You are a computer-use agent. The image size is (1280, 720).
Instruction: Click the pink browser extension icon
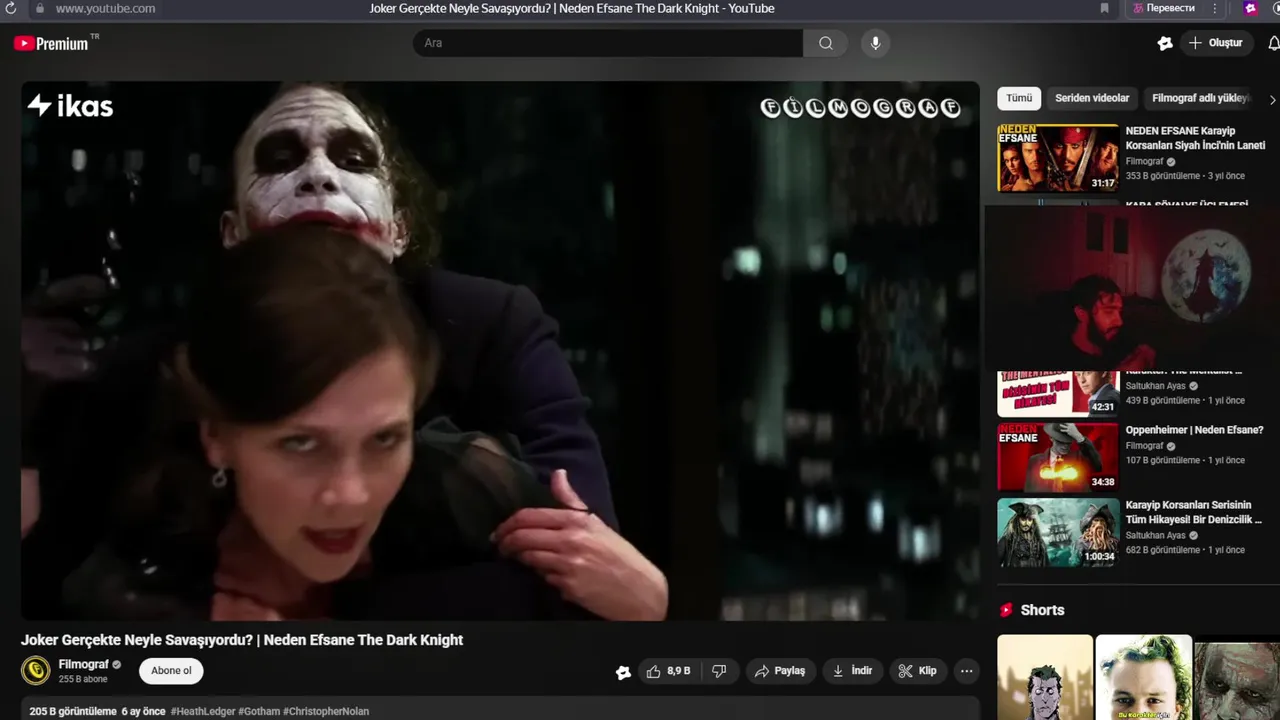click(1250, 8)
